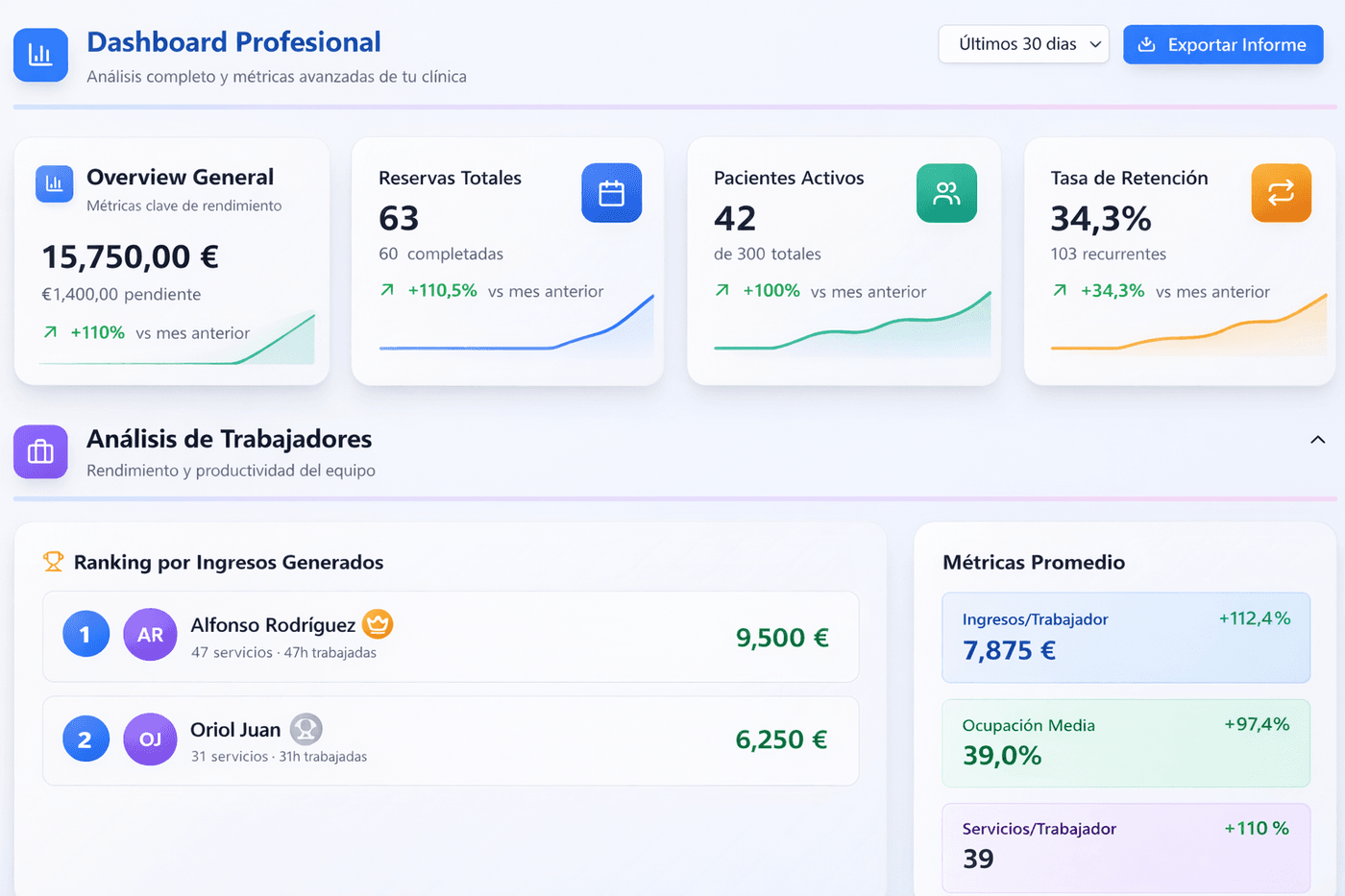Select the Servicios/Trabajador metric card
The width and height of the screenshot is (1345, 896).
click(1126, 847)
